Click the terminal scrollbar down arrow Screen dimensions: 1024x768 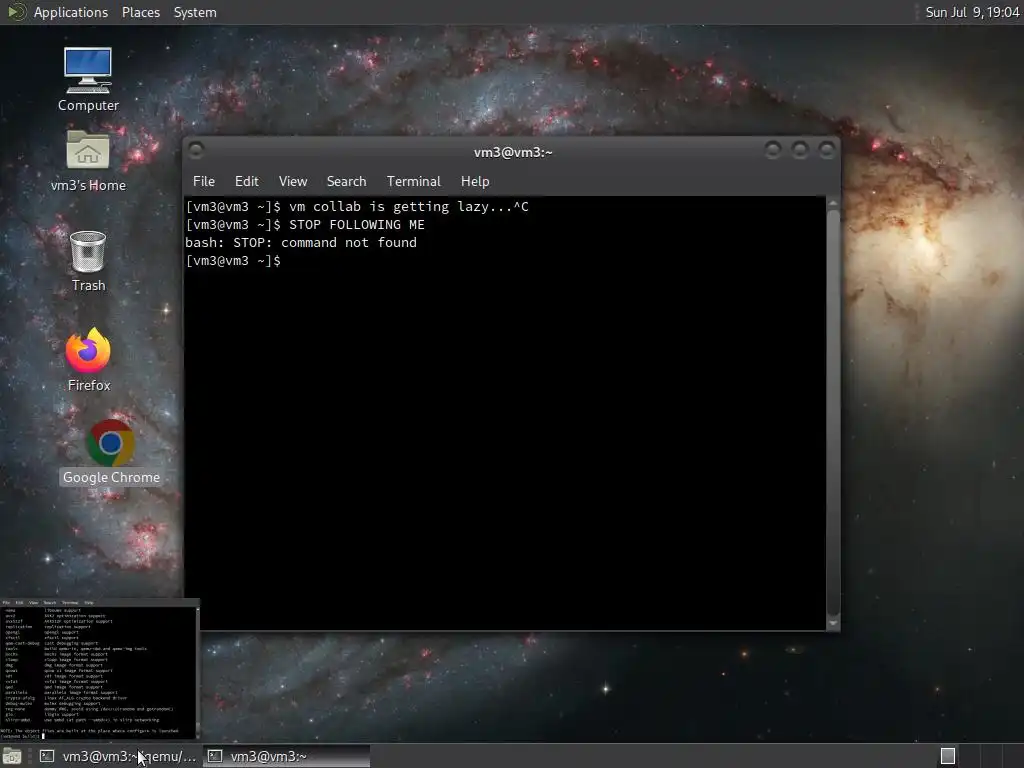833,624
